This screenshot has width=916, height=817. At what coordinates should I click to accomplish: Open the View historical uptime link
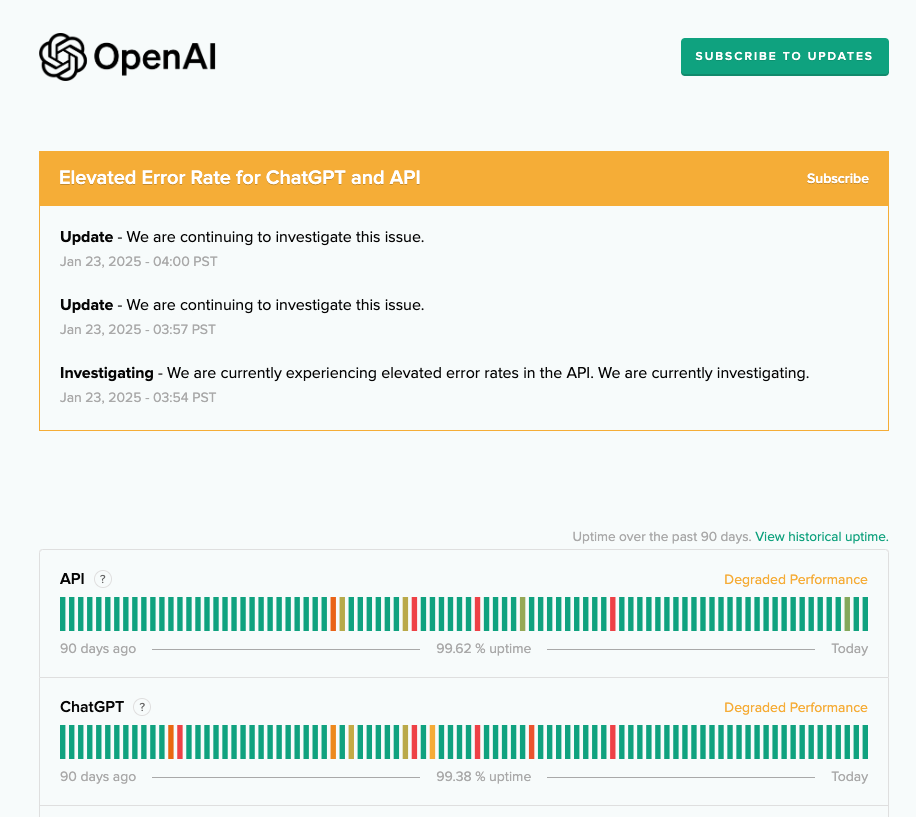point(821,537)
